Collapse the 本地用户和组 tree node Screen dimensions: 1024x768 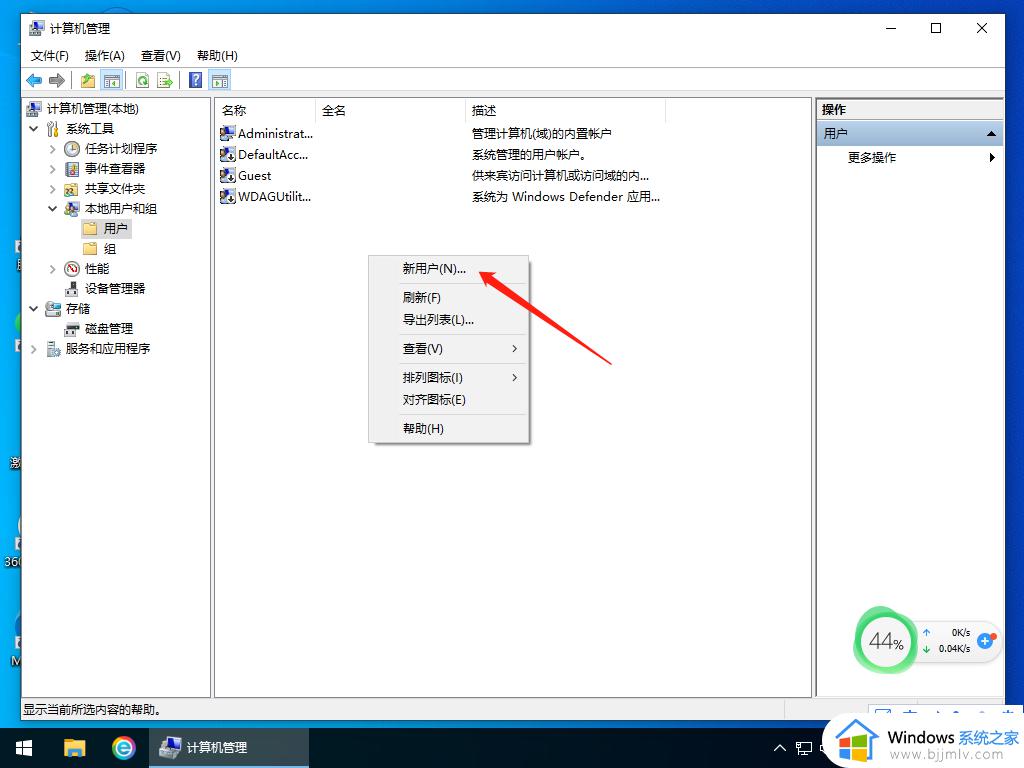52,209
